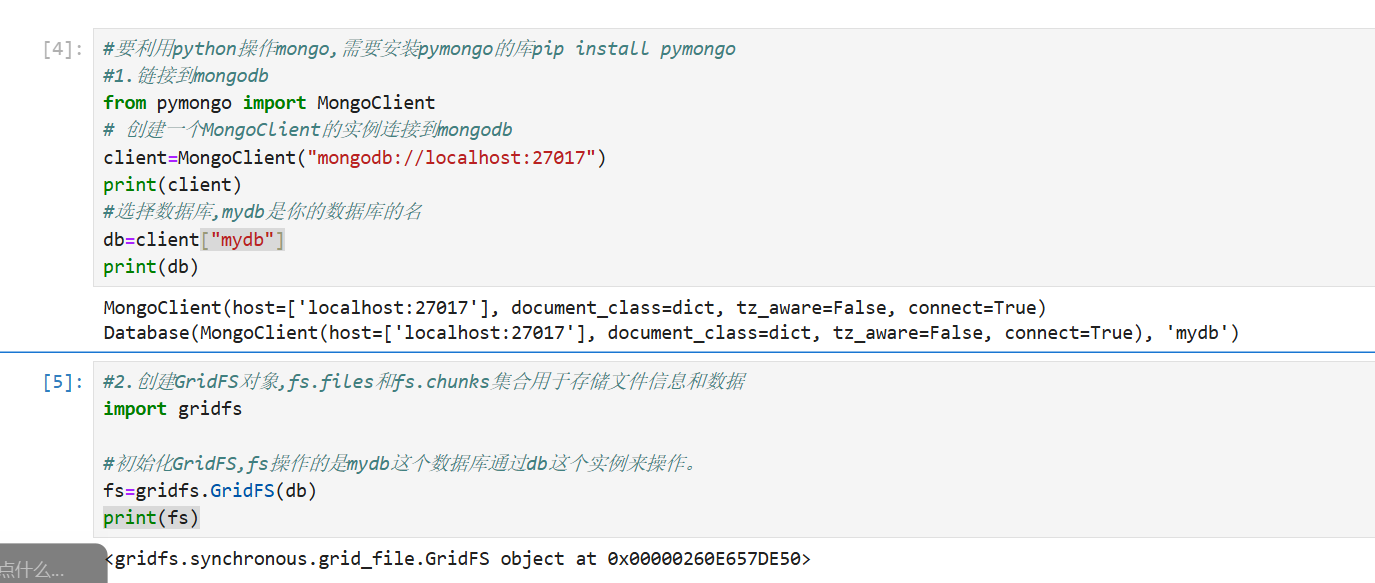Click the highlighted print(fs) statement
Image resolution: width=1375 pixels, height=583 pixels.
tap(151, 518)
